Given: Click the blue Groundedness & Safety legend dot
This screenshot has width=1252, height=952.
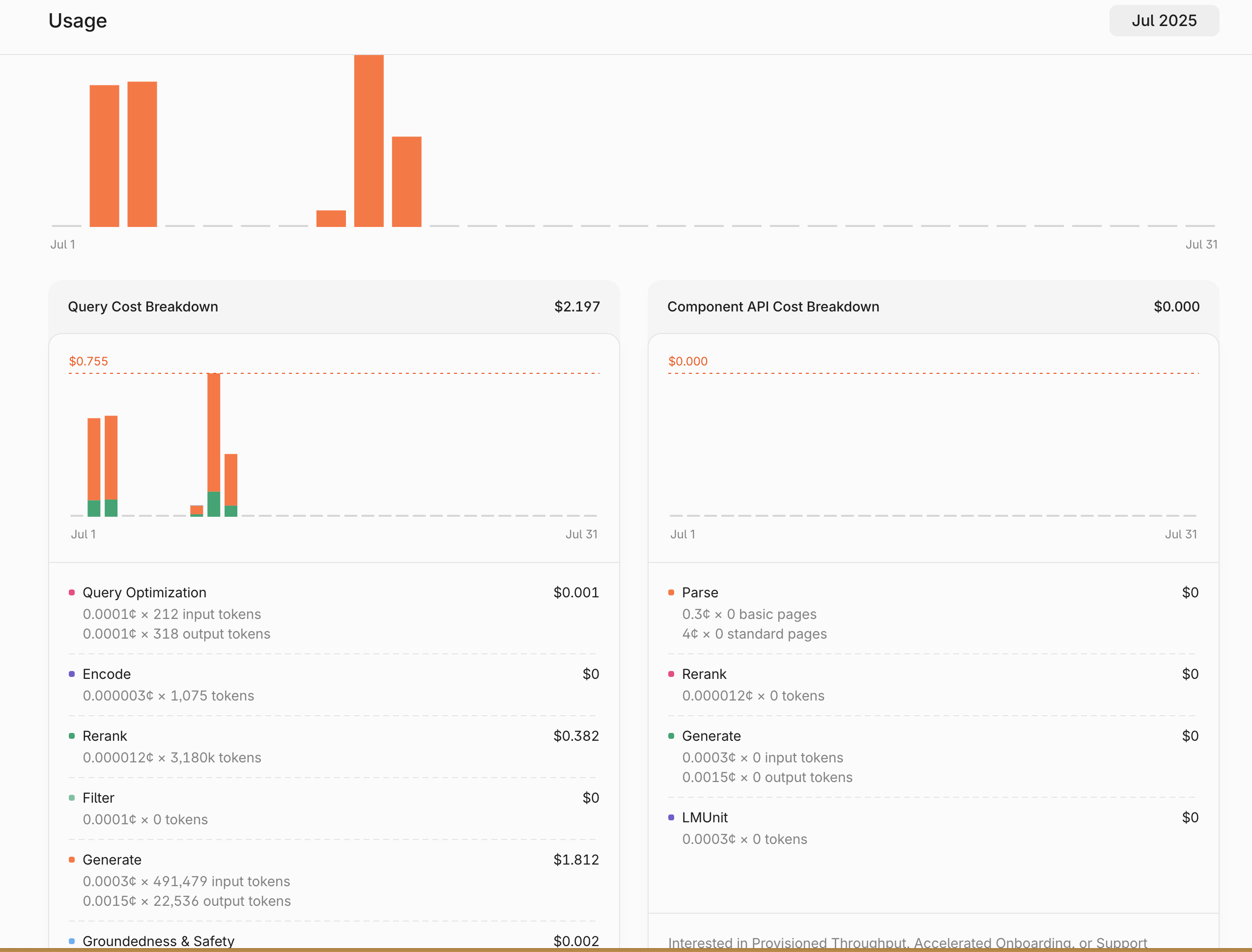Looking at the screenshot, I should (x=72, y=941).
